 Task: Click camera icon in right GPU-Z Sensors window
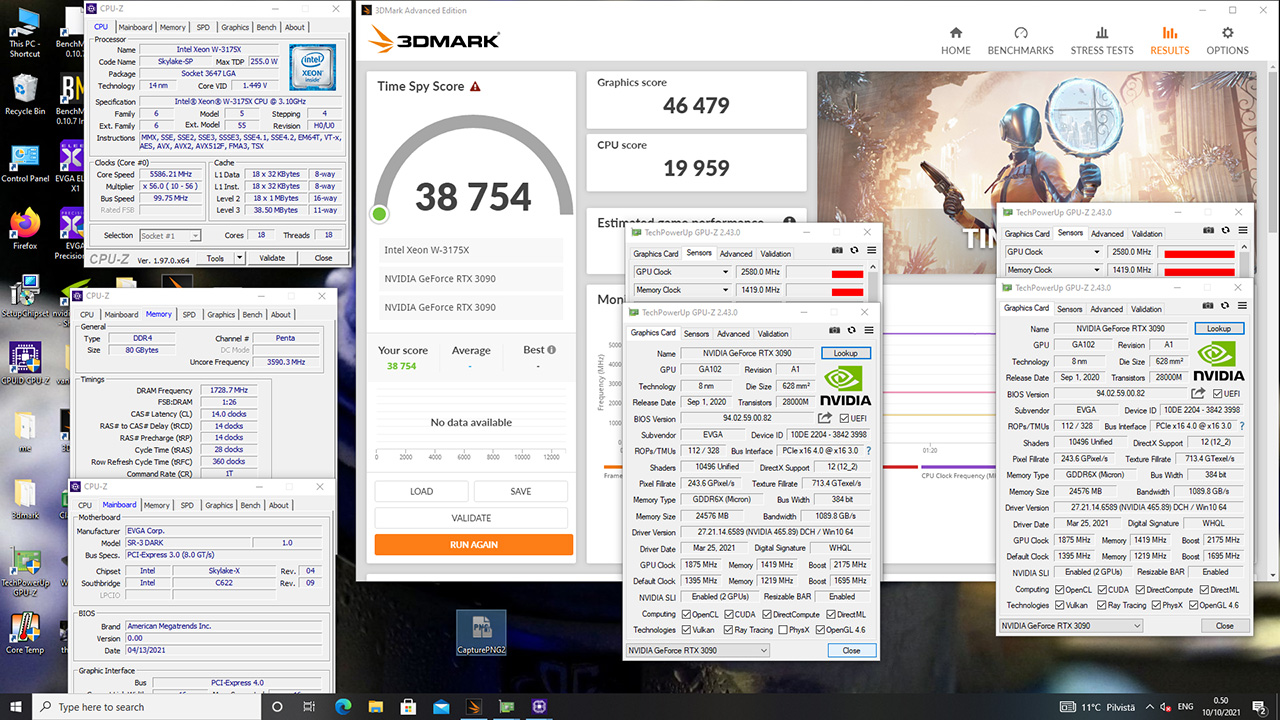(1209, 231)
